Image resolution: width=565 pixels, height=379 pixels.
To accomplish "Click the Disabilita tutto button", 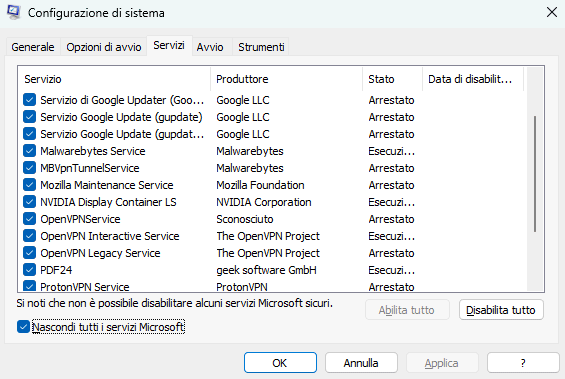I will point(501,310).
